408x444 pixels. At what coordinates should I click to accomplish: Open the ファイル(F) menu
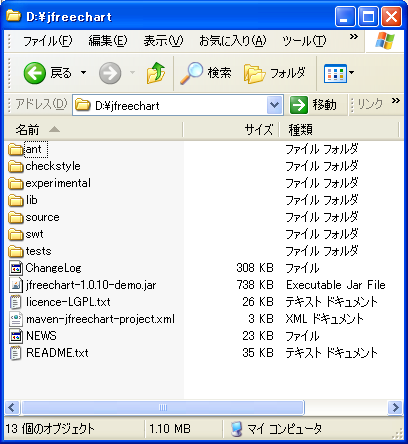[47, 41]
